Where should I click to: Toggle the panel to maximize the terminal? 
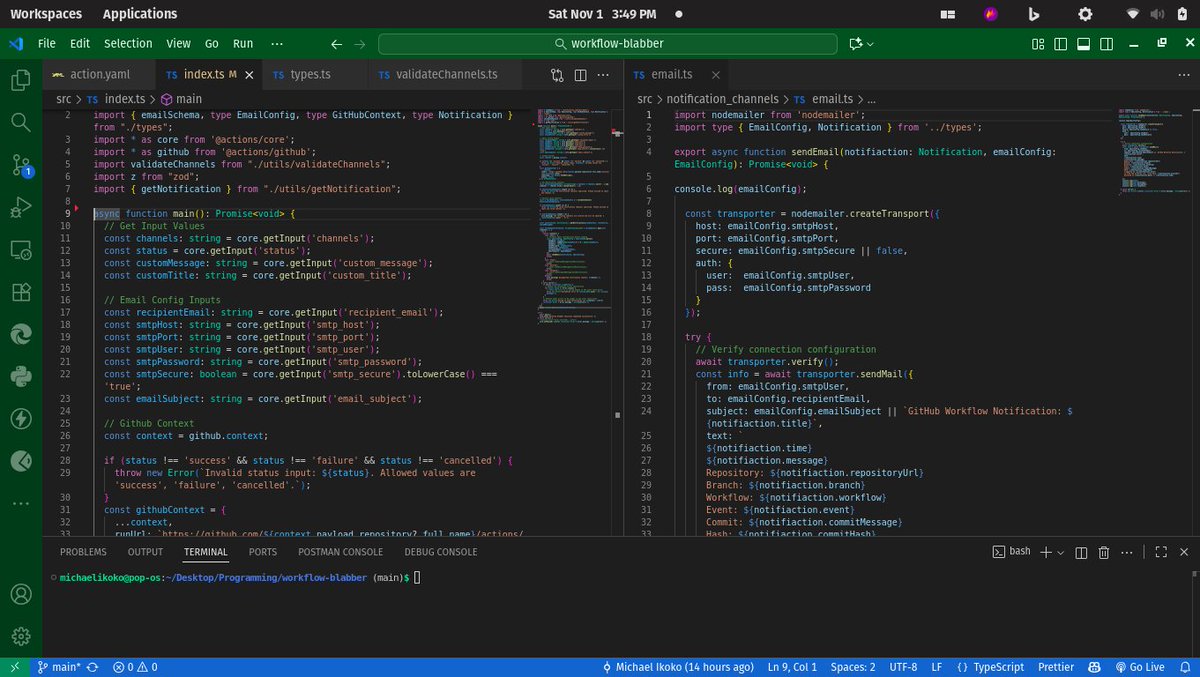pyautogui.click(x=1162, y=551)
